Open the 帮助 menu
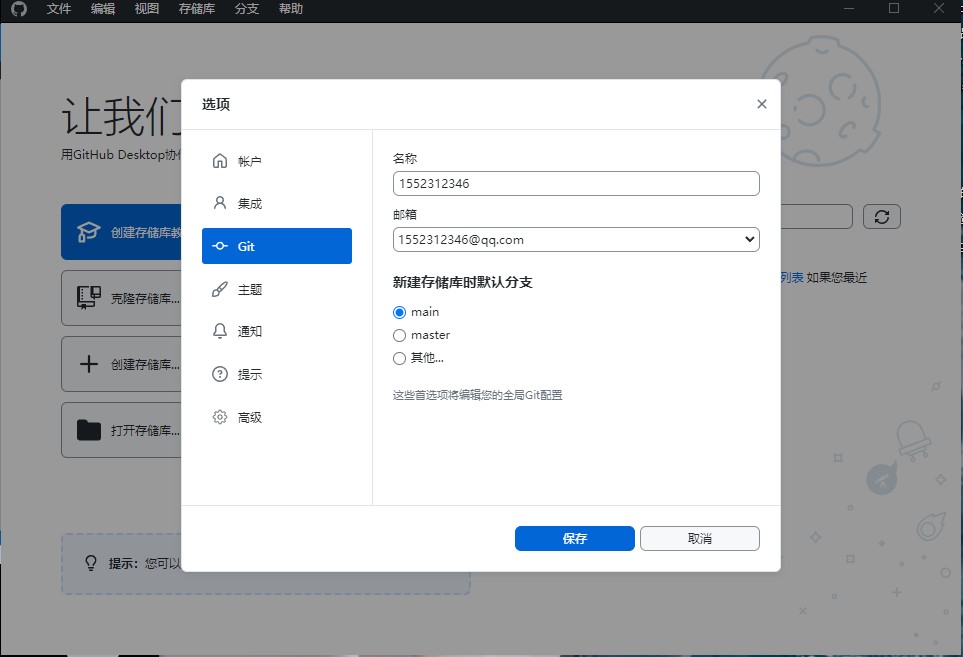This screenshot has height=657, width=963. point(290,9)
